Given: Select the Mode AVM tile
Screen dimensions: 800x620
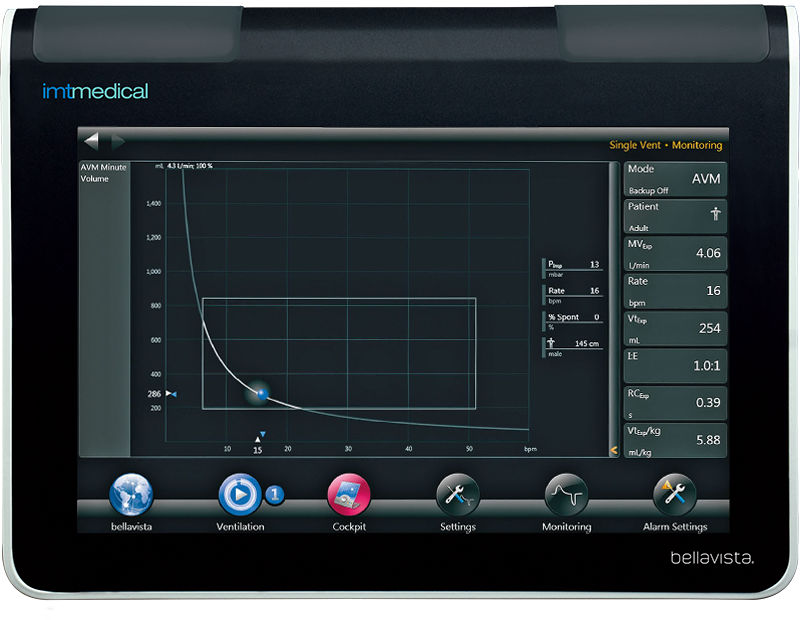Looking at the screenshot, I should pos(675,179).
